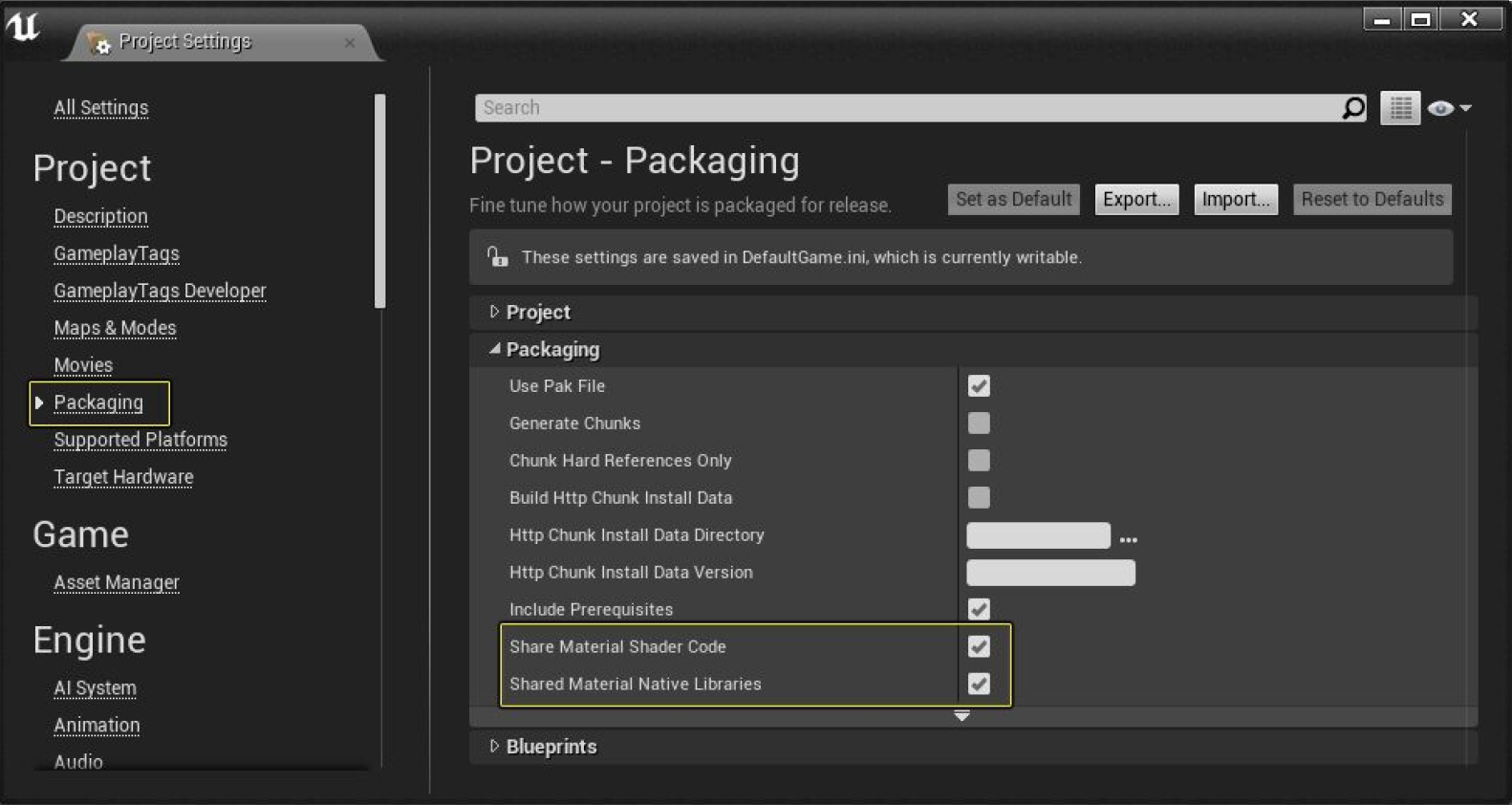Select the 'Use Pak File' label
1512x805 pixels.
coord(557,385)
